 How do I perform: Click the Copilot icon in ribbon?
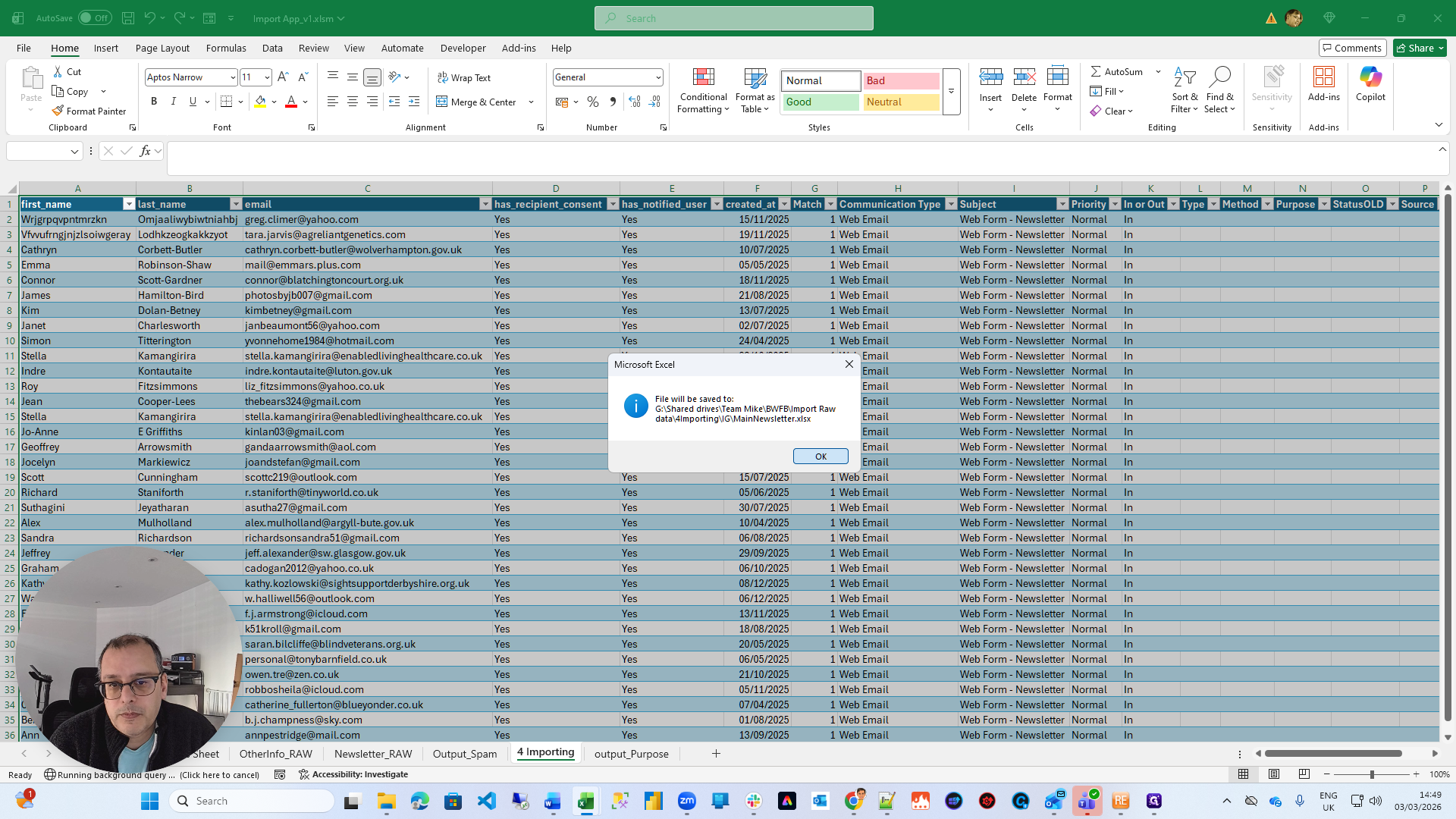click(1370, 78)
